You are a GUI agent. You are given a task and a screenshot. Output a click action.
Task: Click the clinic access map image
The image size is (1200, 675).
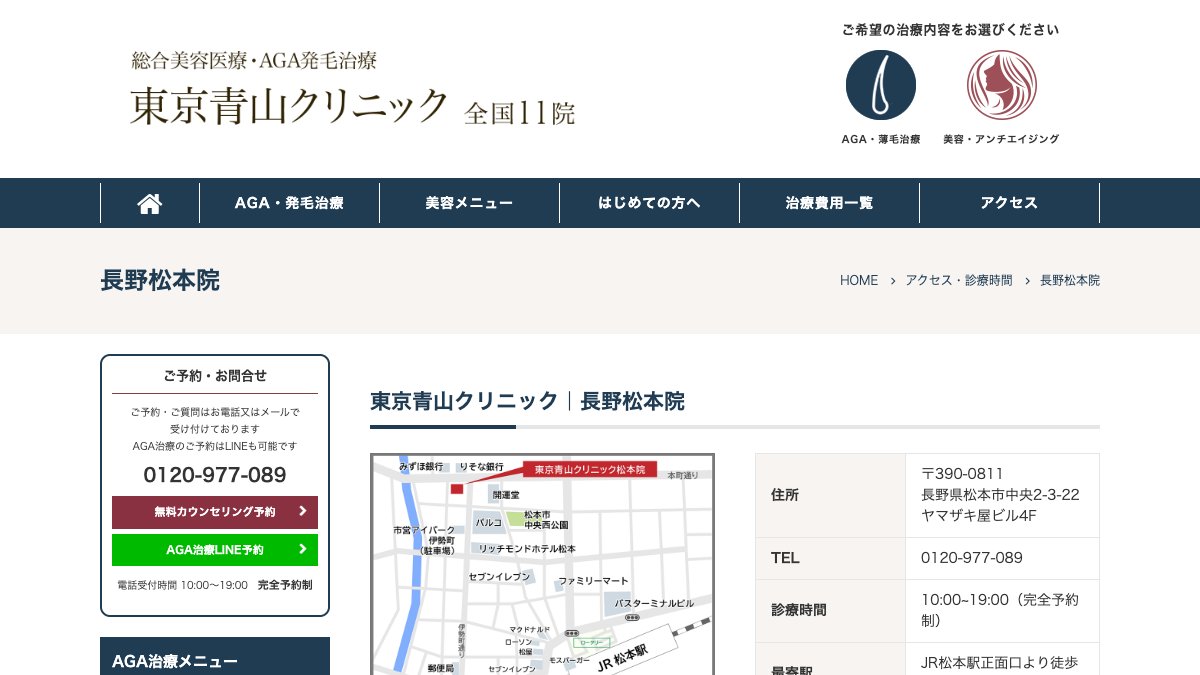(x=543, y=564)
